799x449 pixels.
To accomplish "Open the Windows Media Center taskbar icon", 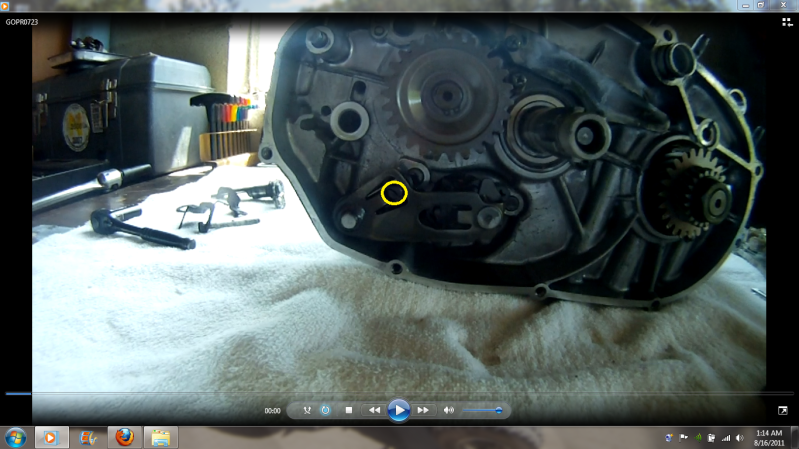I will [88, 438].
